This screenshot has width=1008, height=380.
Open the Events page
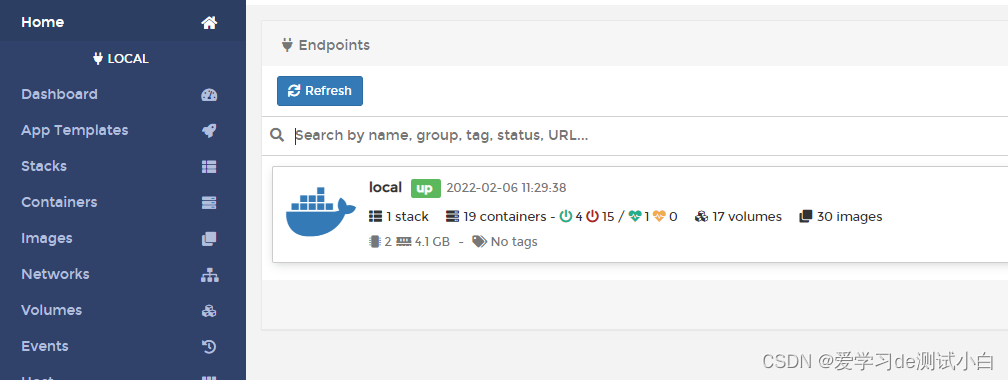pyautogui.click(x=123, y=347)
